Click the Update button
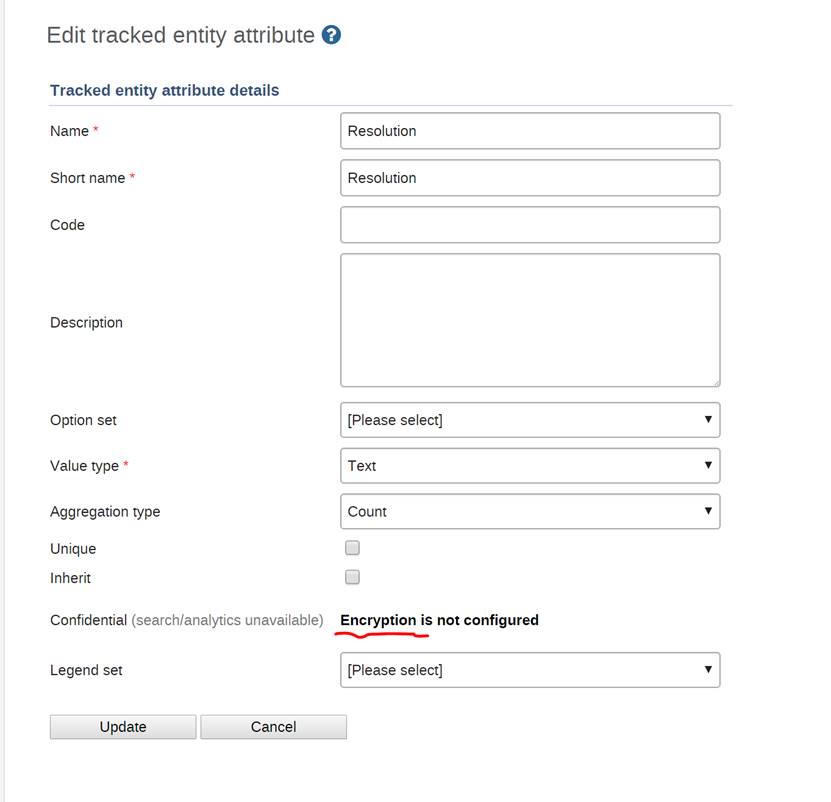The width and height of the screenshot is (831, 802). [123, 727]
